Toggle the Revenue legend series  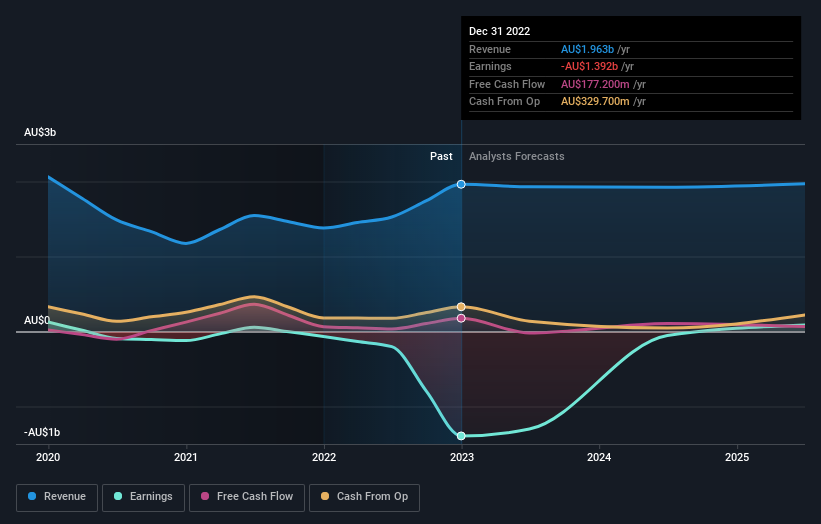(57, 497)
